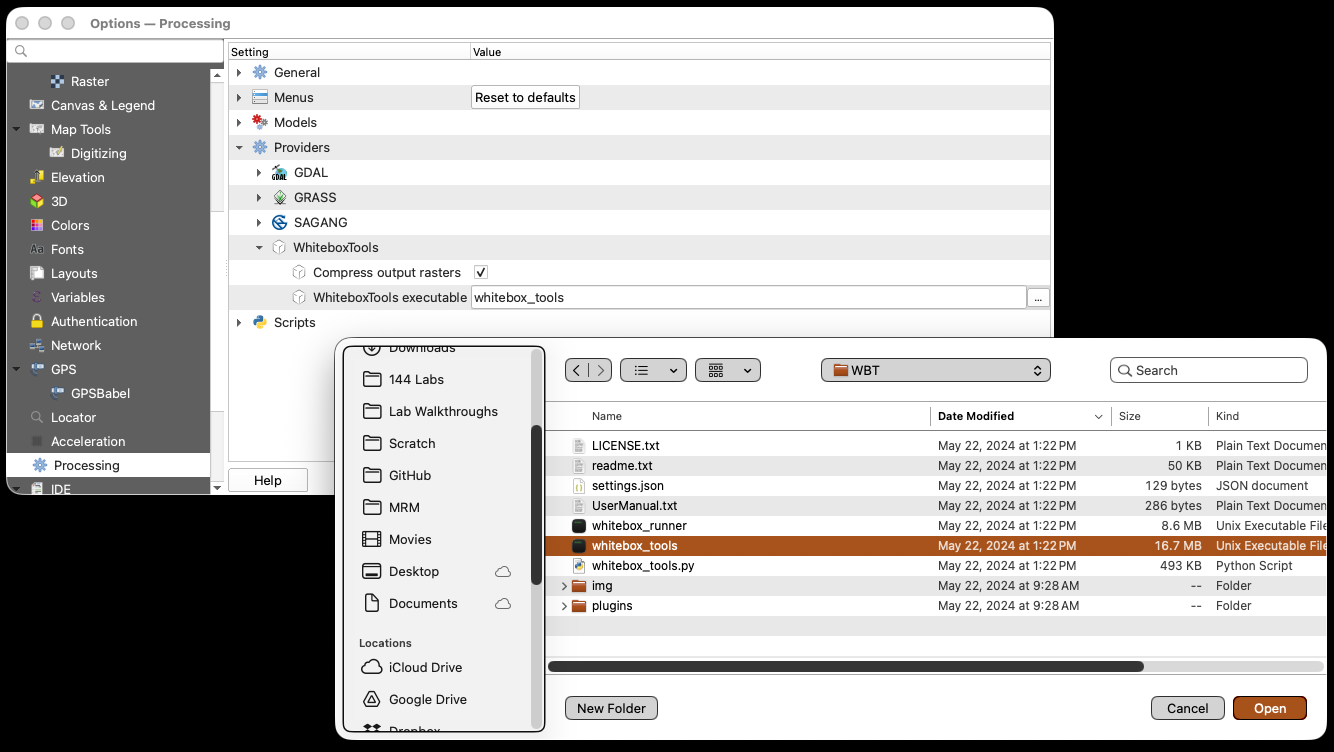Click the Colors palette icon in sidebar
Viewport: 1334px width, 752px height.
click(x=37, y=225)
